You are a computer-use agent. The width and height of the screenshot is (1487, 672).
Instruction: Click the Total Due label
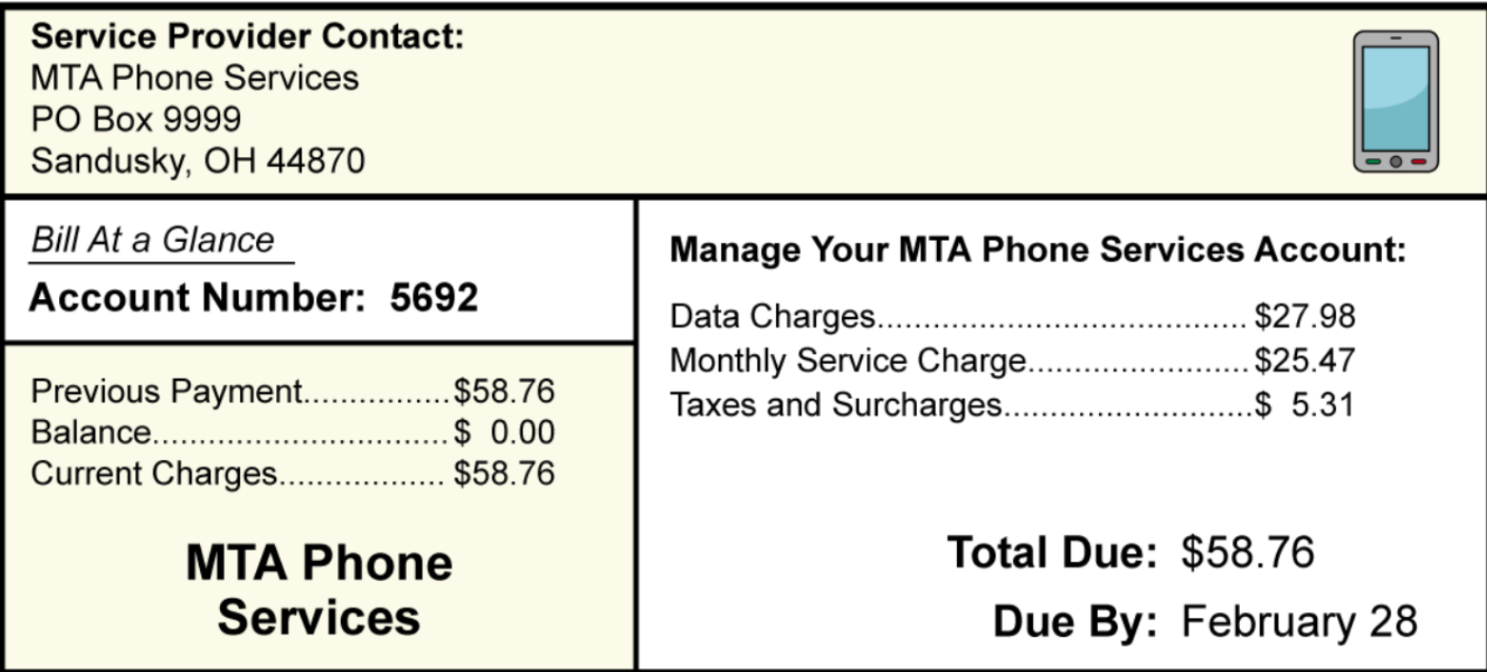click(x=1052, y=552)
